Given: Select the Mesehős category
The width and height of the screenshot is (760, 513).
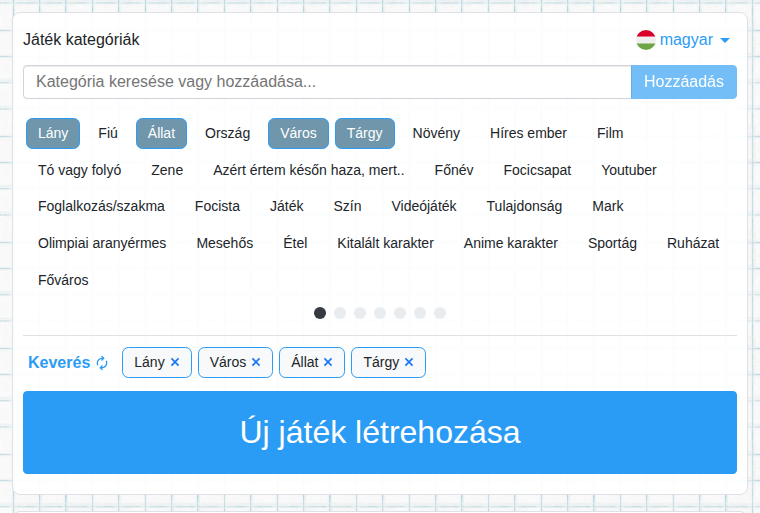Looking at the screenshot, I should tap(225, 243).
